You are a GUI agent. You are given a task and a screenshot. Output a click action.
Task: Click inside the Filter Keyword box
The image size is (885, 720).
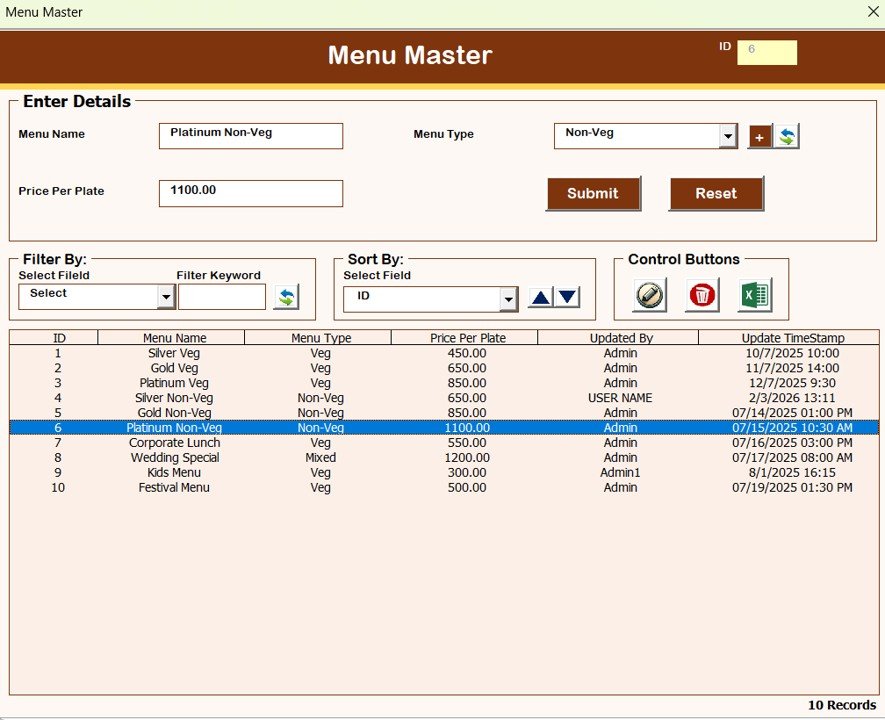[x=221, y=296]
